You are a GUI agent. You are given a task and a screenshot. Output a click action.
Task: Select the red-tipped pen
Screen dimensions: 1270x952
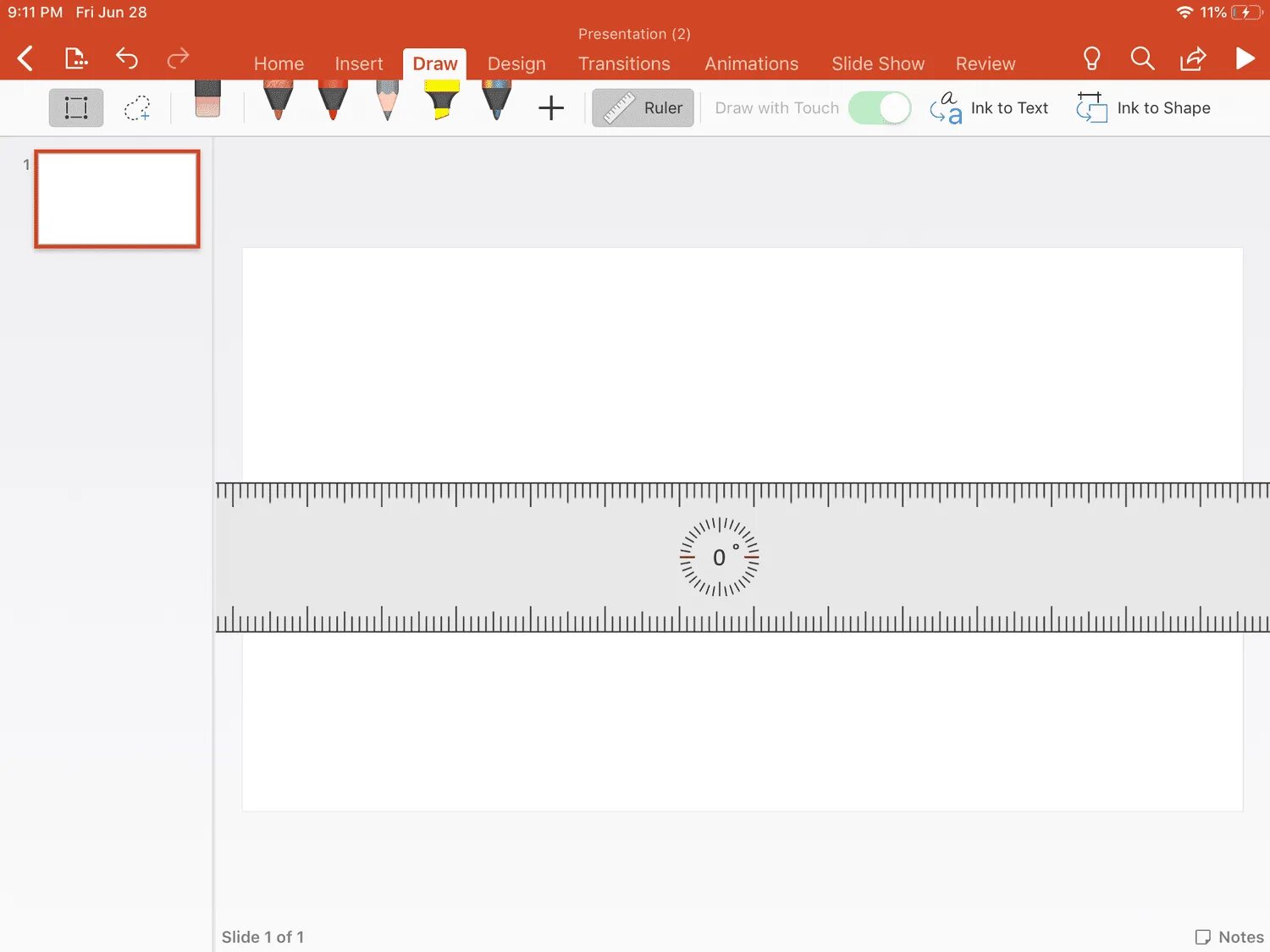[x=333, y=101]
